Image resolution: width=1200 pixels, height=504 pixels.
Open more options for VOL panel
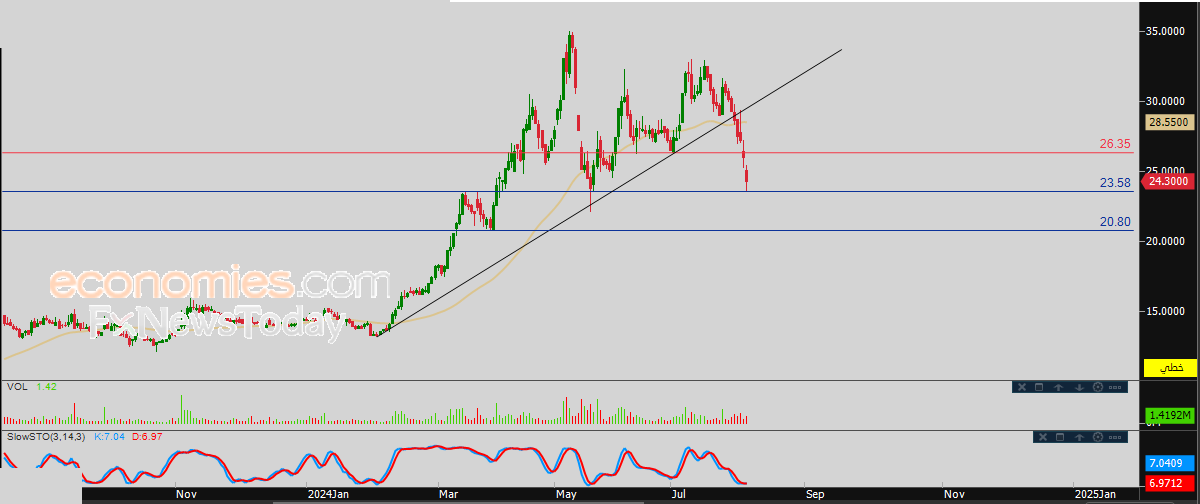pos(1115,387)
